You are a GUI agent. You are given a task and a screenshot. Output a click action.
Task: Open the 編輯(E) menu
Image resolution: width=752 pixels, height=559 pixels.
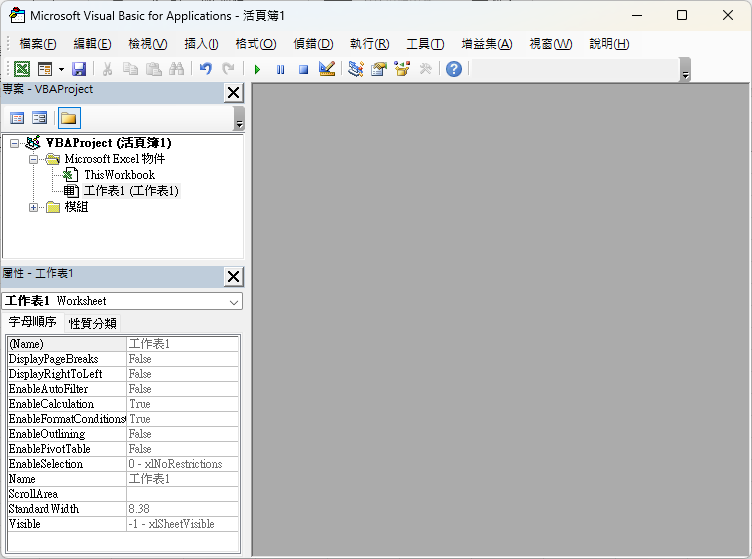pyautogui.click(x=92, y=44)
